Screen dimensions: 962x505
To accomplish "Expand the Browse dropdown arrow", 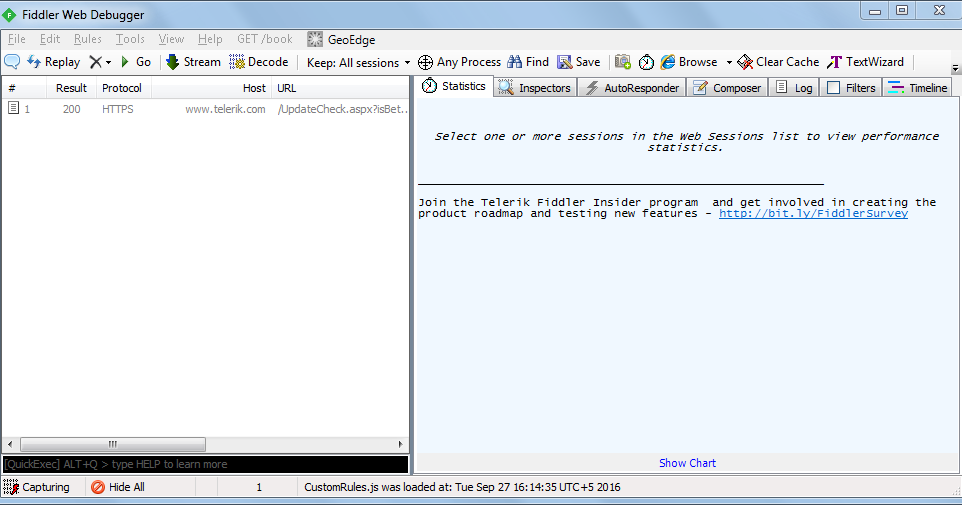I will (729, 63).
